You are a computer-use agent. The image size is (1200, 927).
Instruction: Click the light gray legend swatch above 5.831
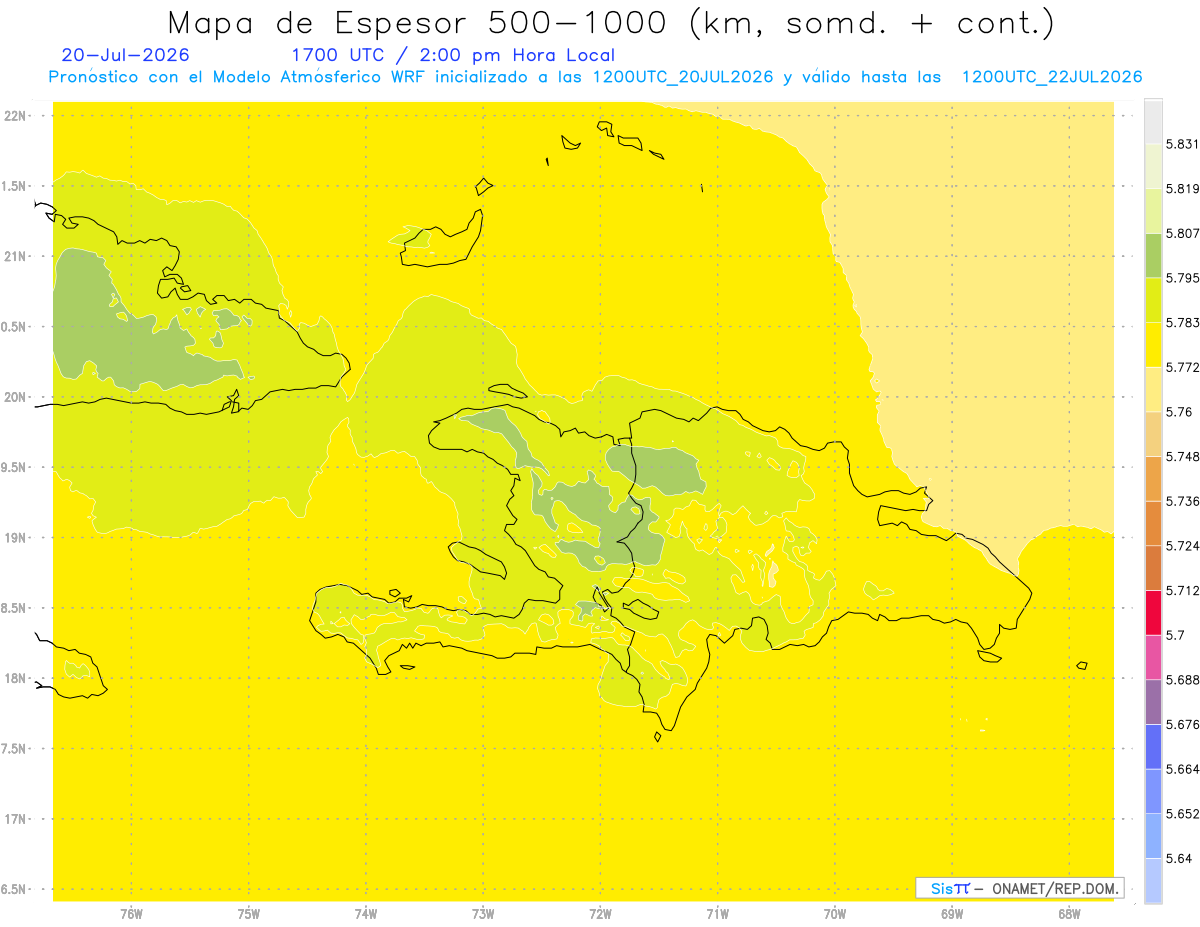coord(1153,121)
